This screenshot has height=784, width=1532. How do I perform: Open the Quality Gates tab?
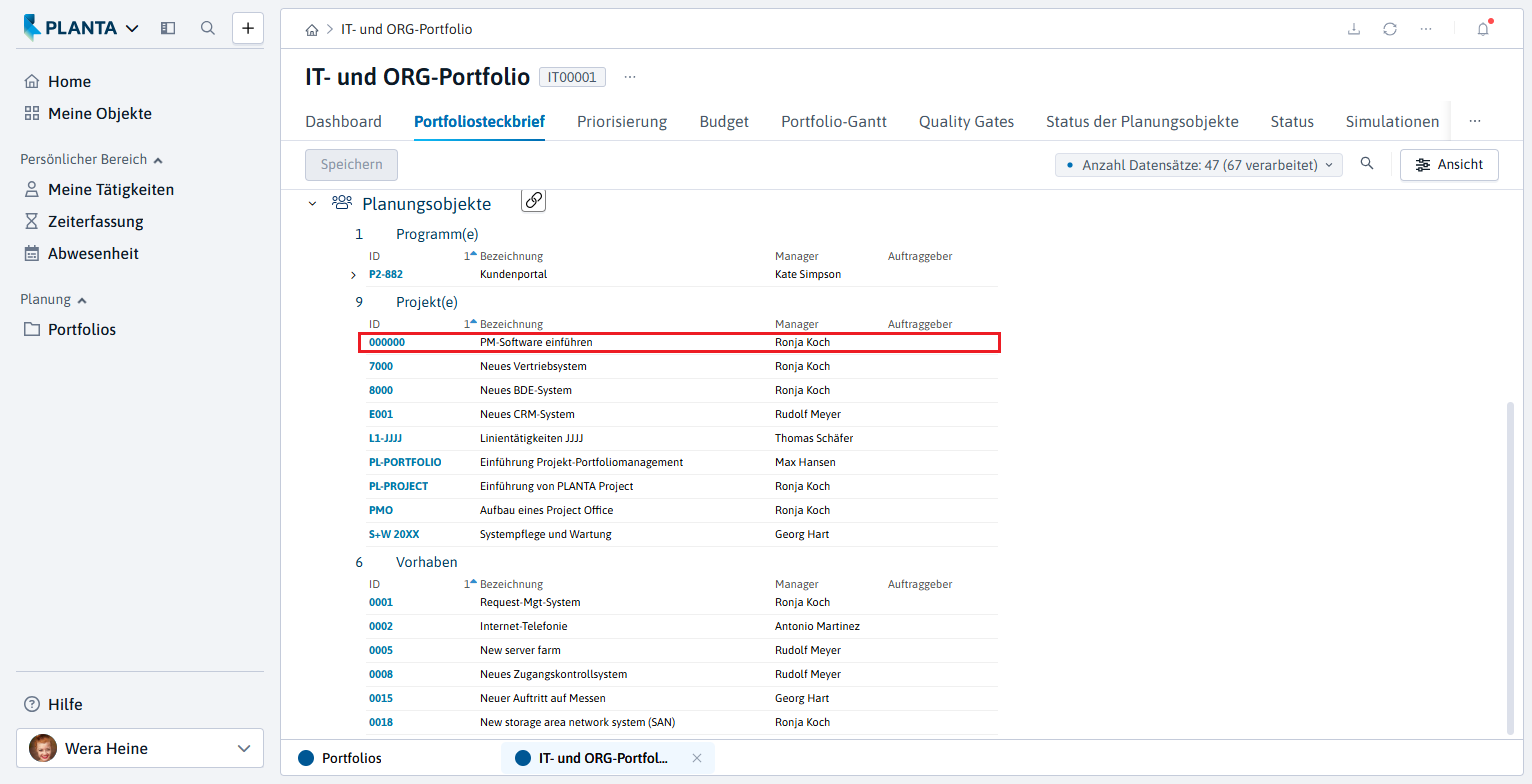[966, 121]
